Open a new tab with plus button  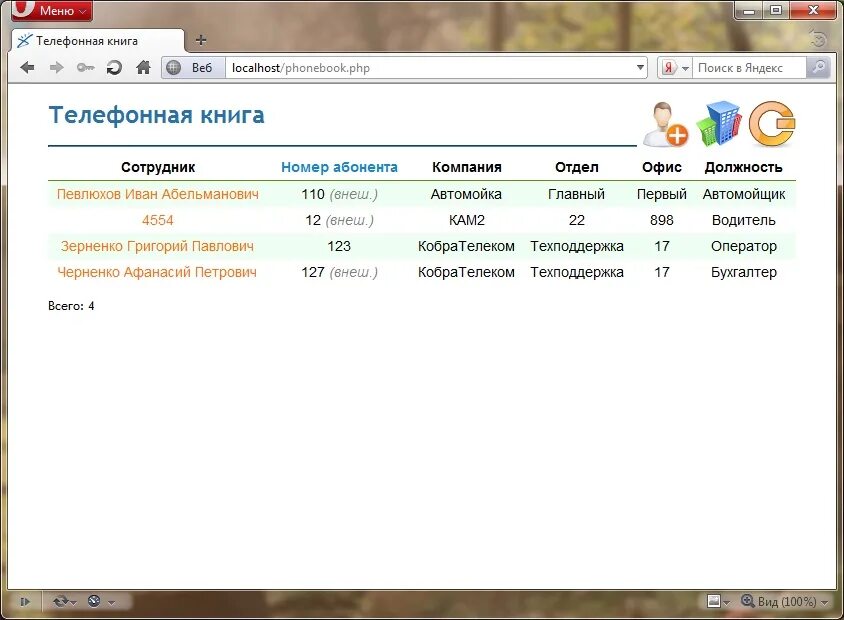201,40
